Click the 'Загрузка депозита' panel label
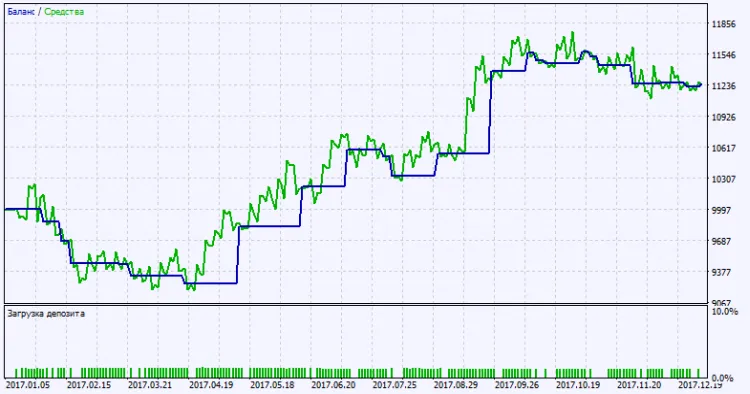750x394 pixels. (x=46, y=314)
